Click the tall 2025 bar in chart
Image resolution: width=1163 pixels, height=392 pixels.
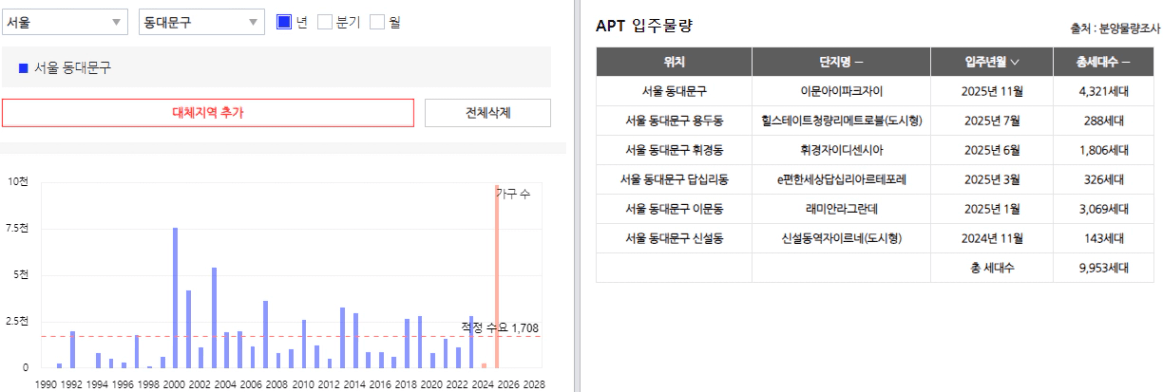[497, 276]
